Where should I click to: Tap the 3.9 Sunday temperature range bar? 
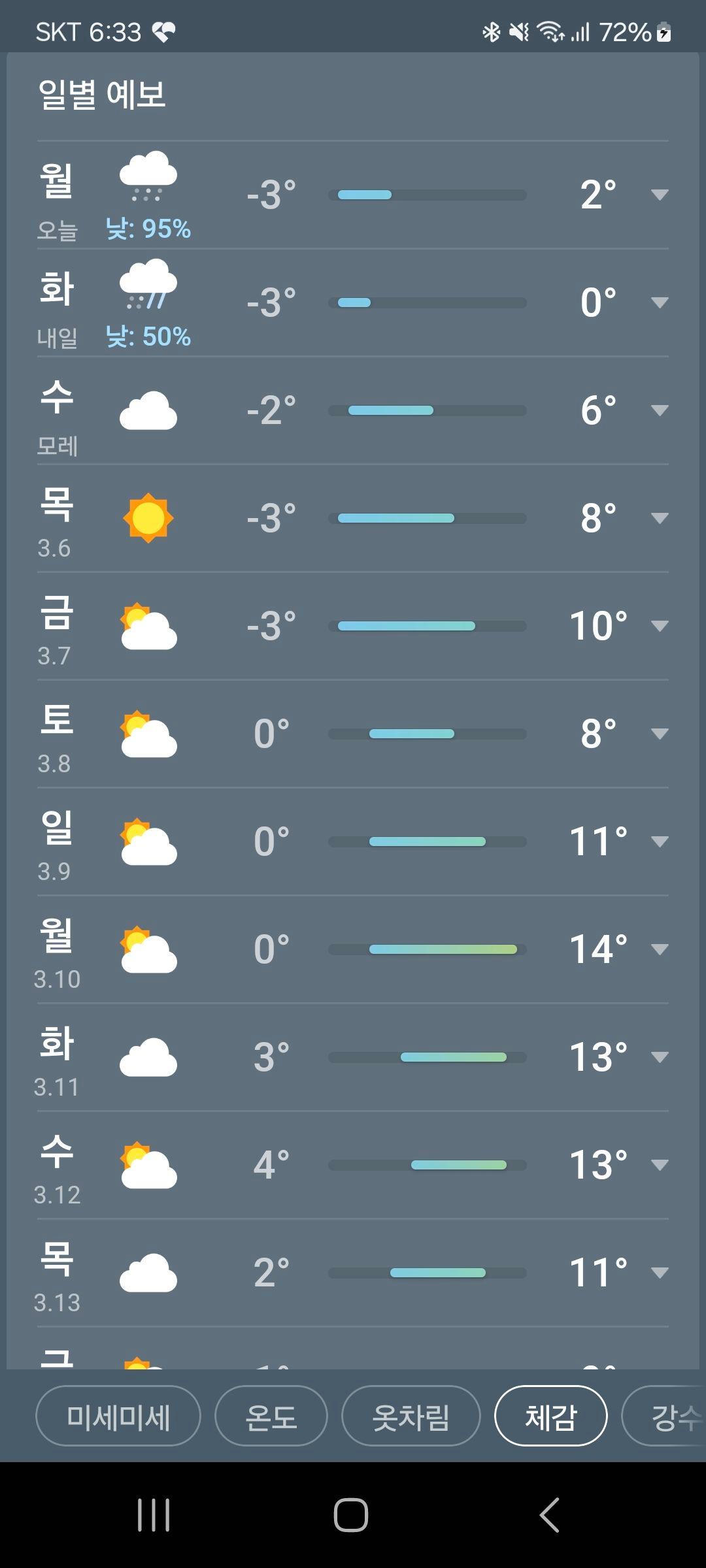428,841
